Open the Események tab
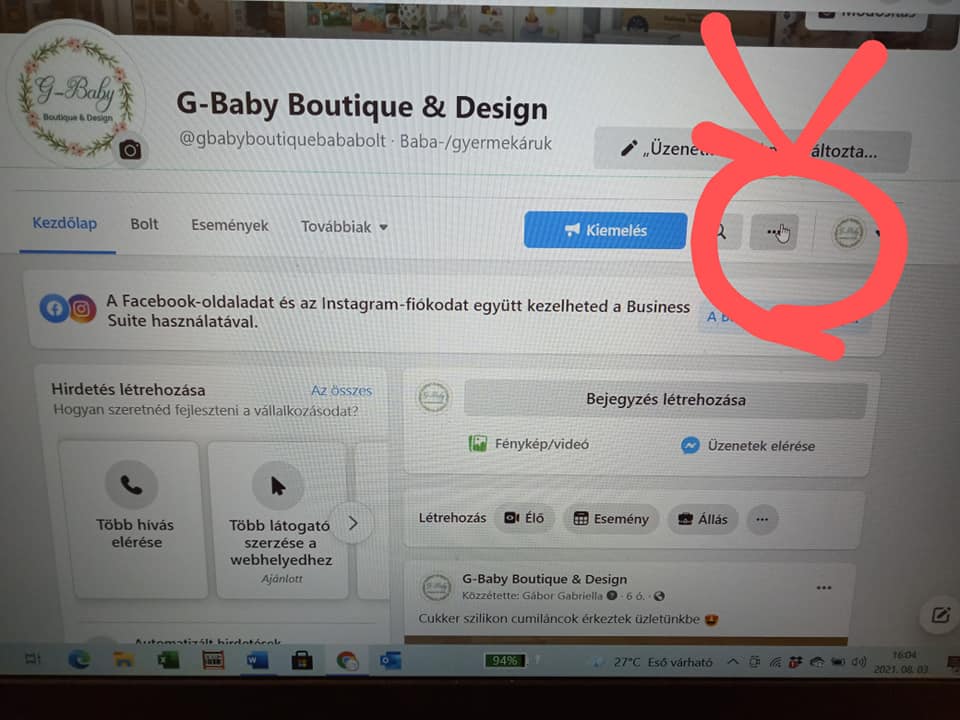The width and height of the screenshot is (960, 720). [230, 225]
